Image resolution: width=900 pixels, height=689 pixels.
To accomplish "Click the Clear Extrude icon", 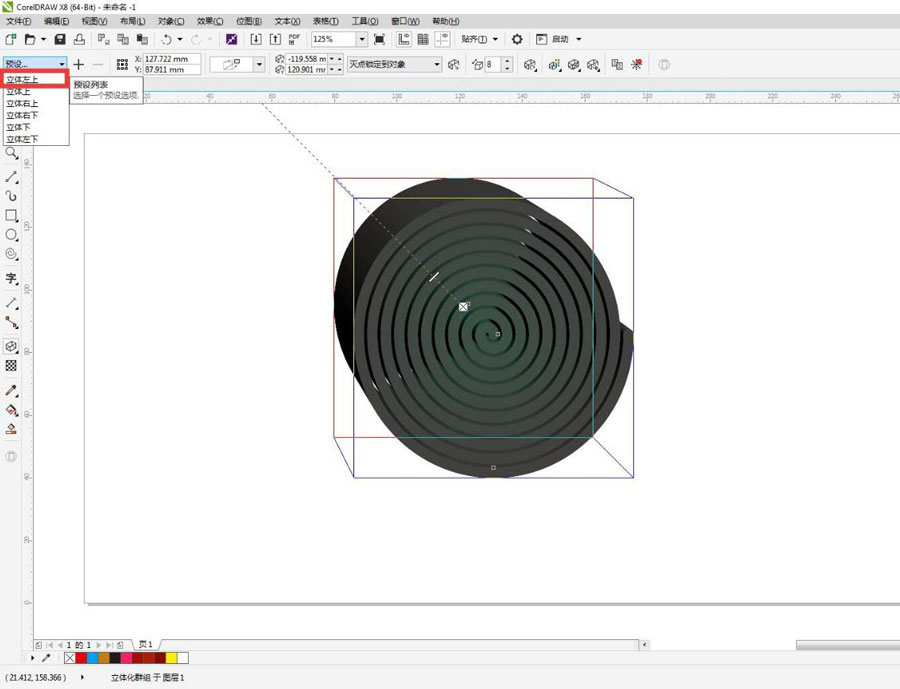I will coord(636,64).
